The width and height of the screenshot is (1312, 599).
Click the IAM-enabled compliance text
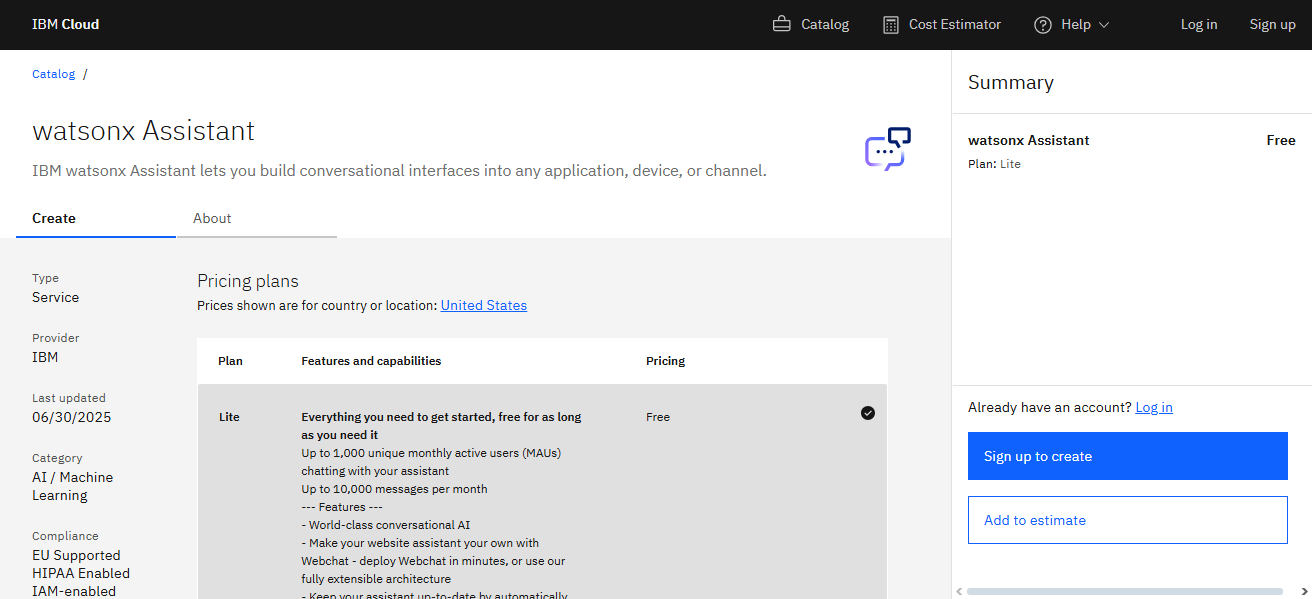[74, 591]
